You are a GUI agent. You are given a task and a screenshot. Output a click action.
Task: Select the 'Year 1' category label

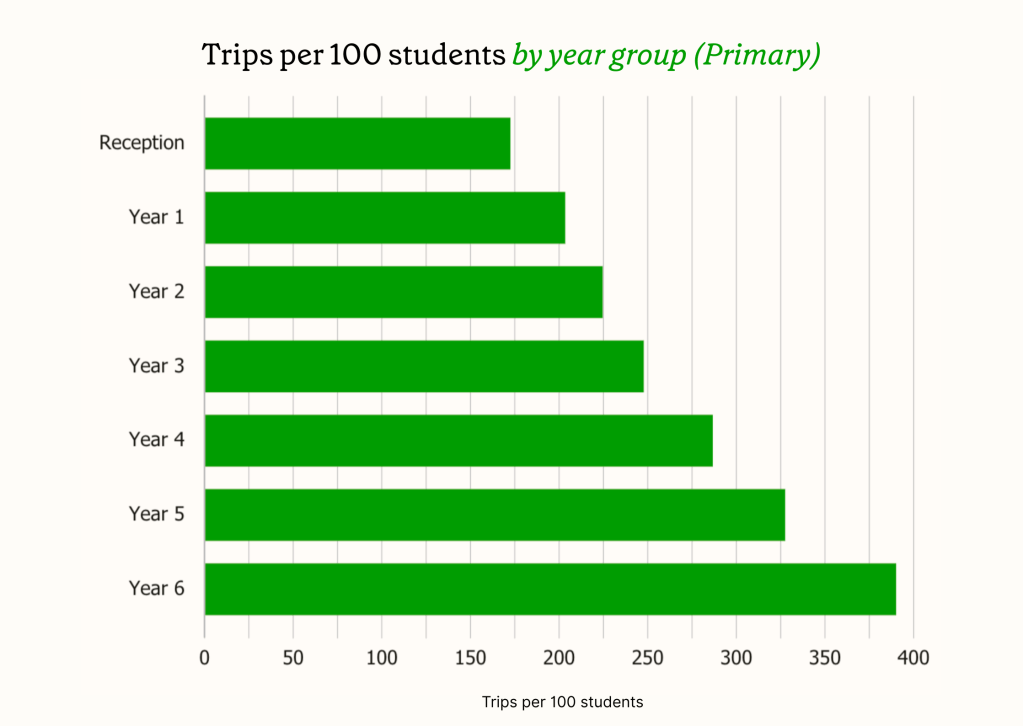click(157, 217)
